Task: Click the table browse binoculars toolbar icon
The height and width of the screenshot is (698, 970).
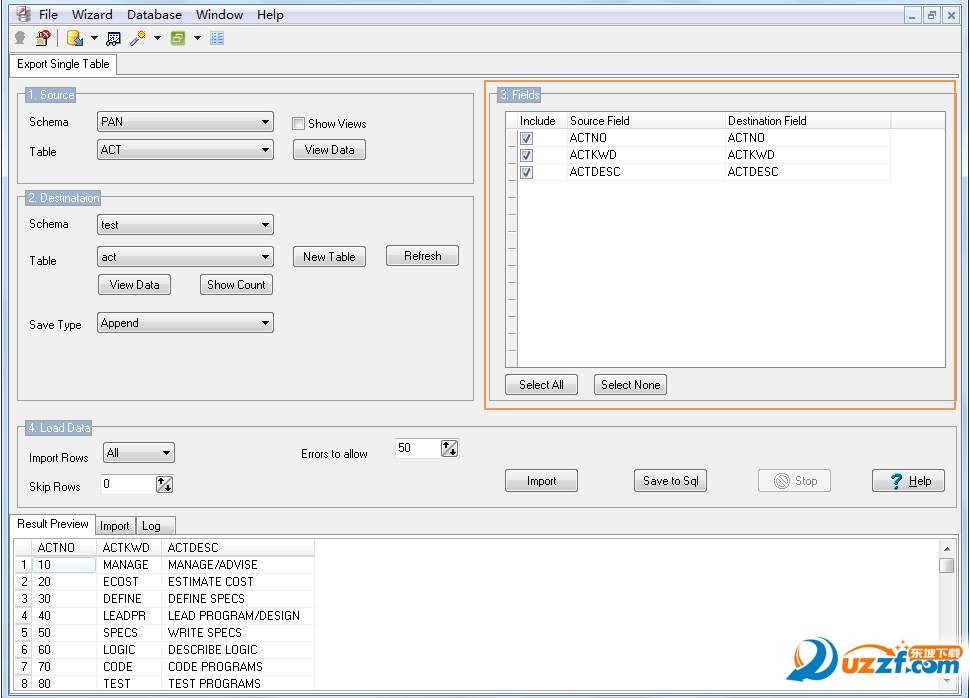Action: click(x=113, y=39)
